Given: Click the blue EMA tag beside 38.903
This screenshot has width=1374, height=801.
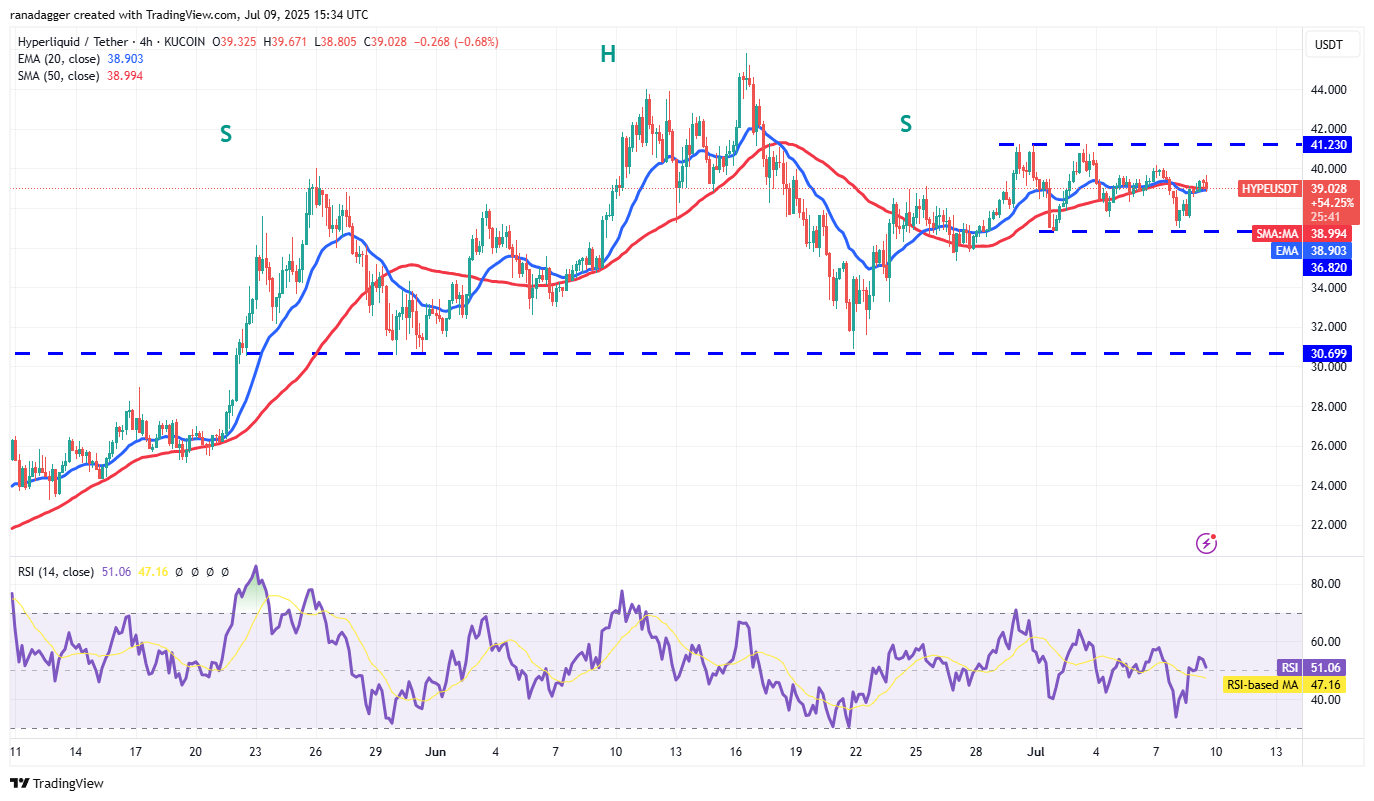Looking at the screenshot, I should (1286, 250).
